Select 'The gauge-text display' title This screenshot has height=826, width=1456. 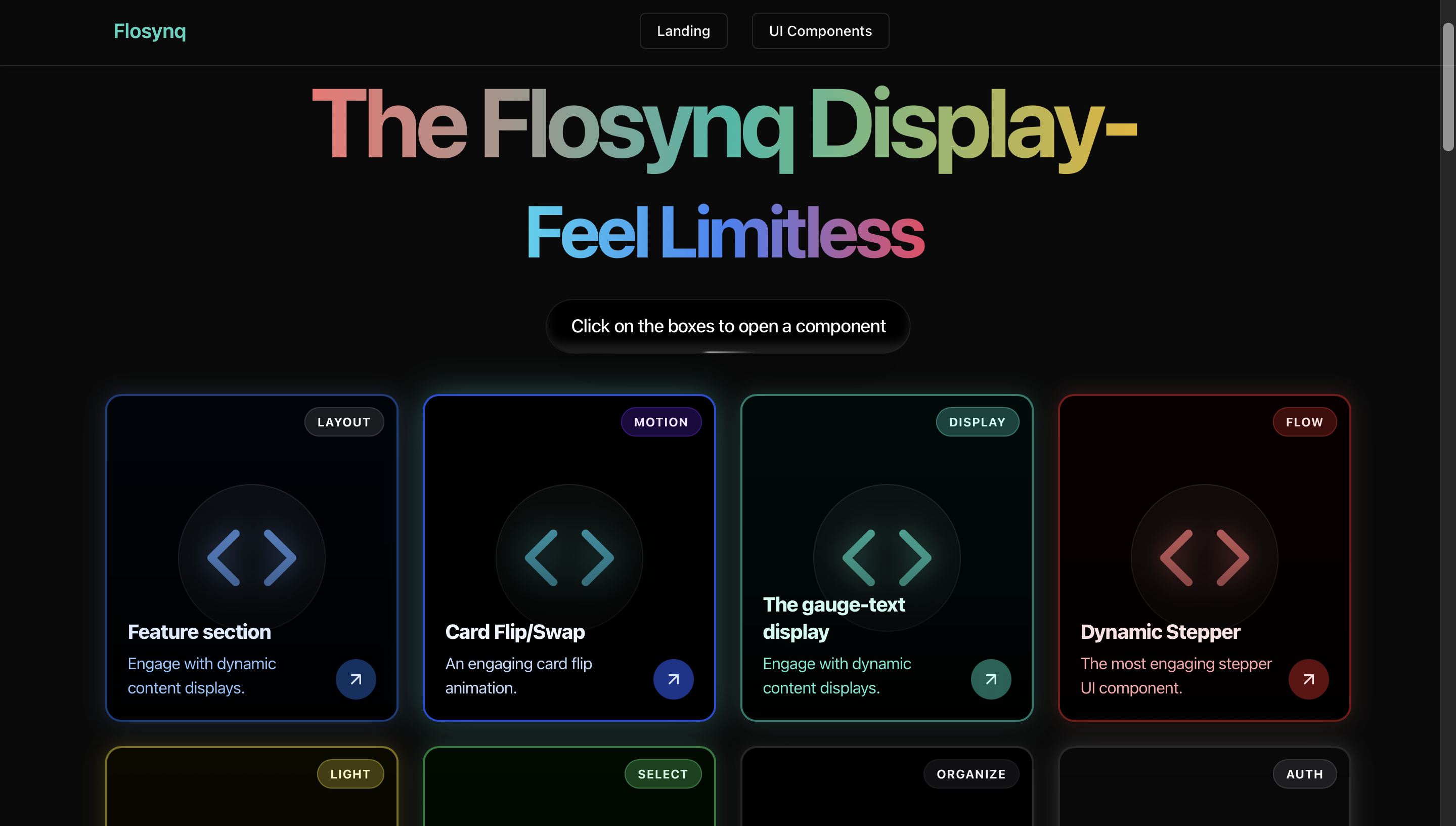click(834, 619)
